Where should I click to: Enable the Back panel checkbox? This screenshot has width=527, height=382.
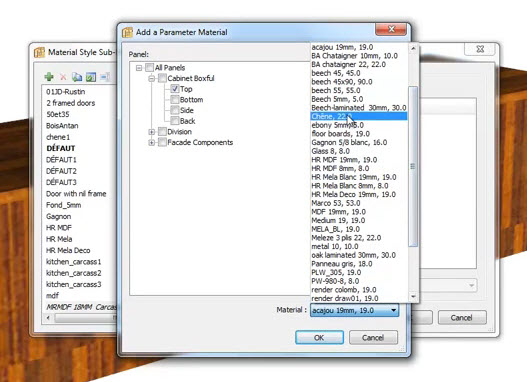click(174, 121)
